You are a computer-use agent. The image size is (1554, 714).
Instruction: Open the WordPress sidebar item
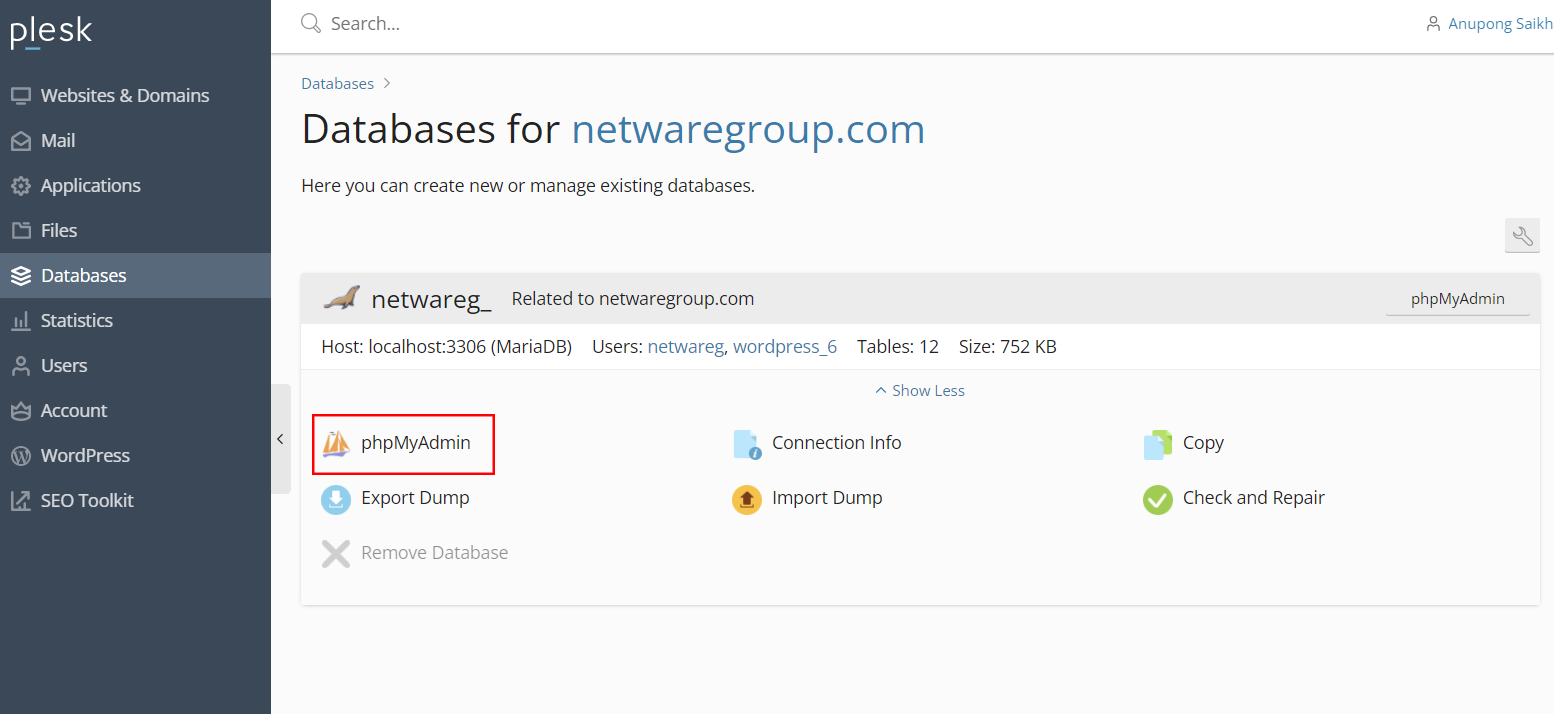85,456
